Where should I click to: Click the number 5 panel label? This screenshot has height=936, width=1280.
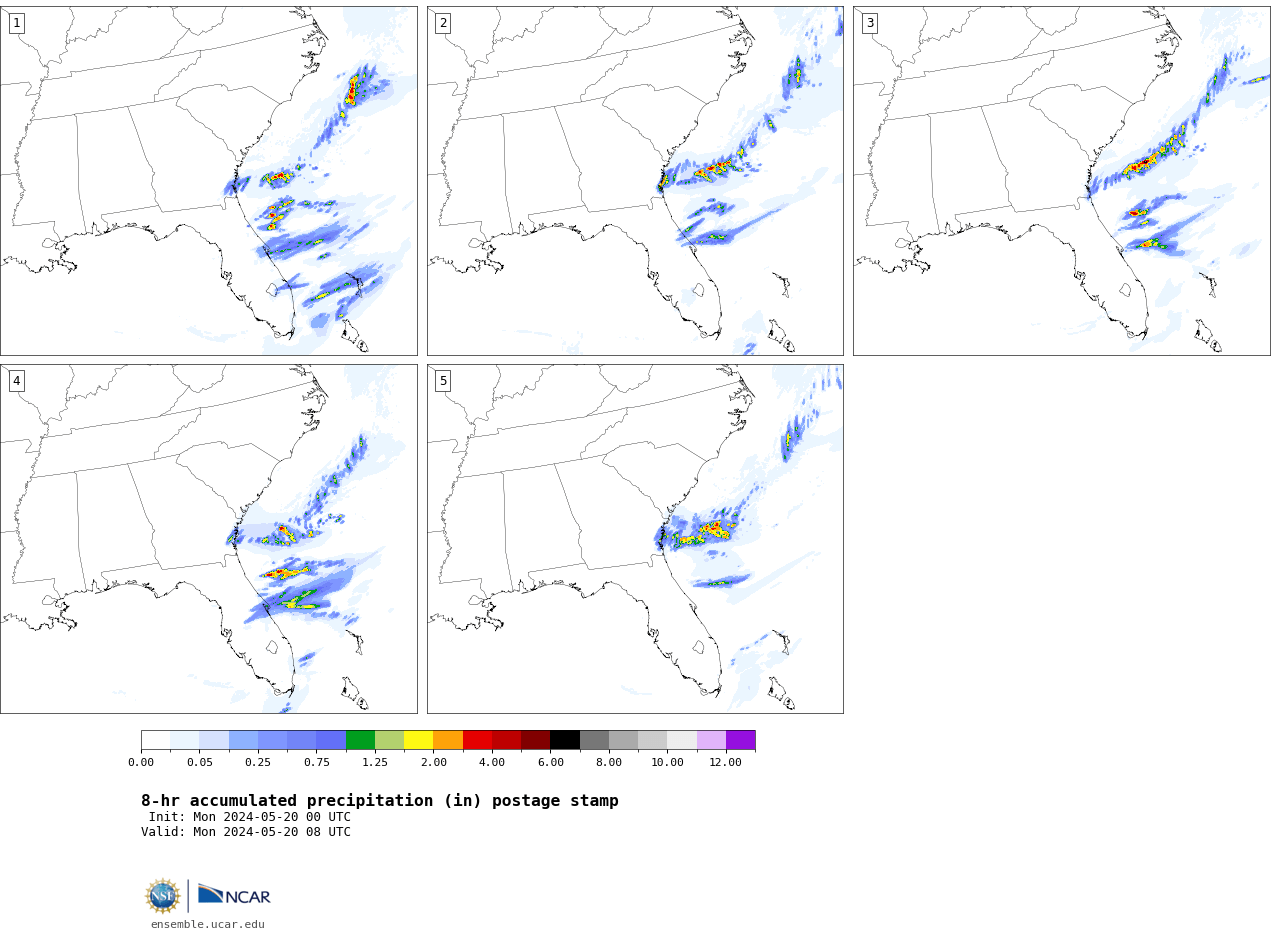click(443, 381)
